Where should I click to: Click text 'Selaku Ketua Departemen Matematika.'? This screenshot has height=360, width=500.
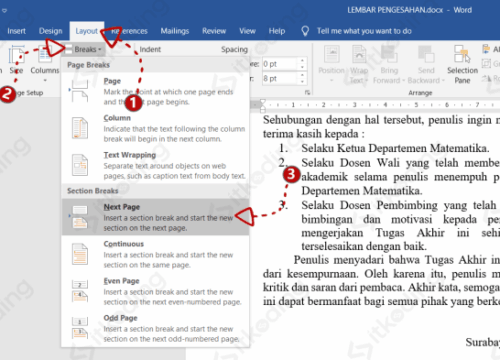[395, 148]
